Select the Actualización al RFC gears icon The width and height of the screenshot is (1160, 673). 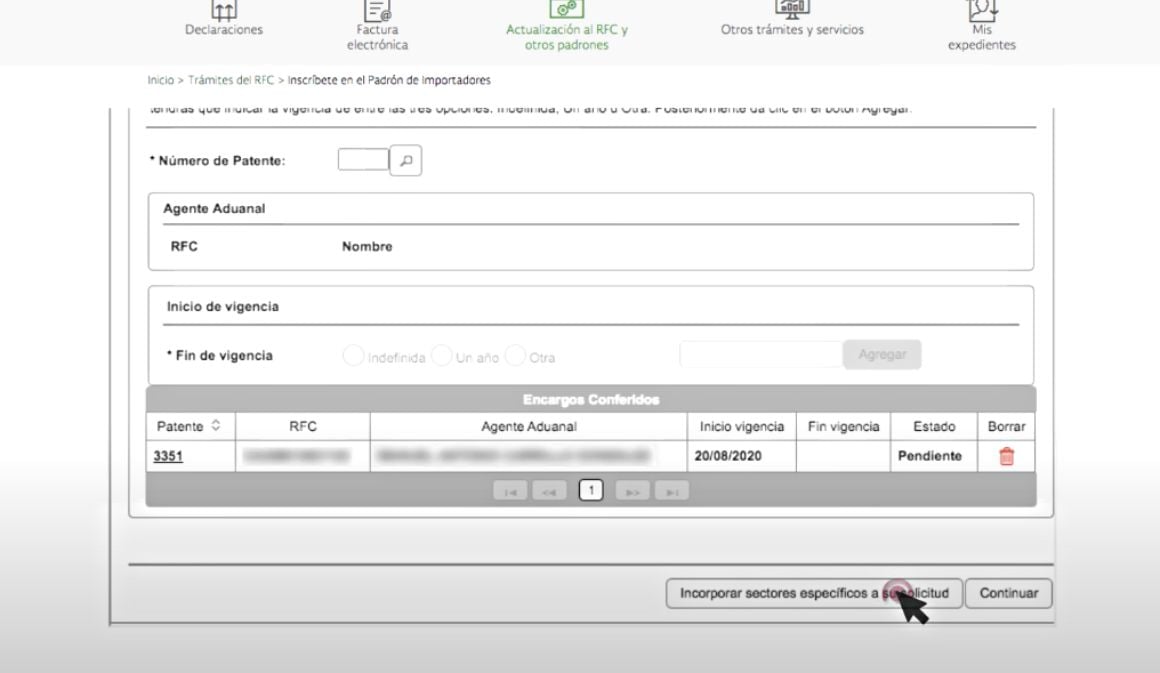pos(567,9)
